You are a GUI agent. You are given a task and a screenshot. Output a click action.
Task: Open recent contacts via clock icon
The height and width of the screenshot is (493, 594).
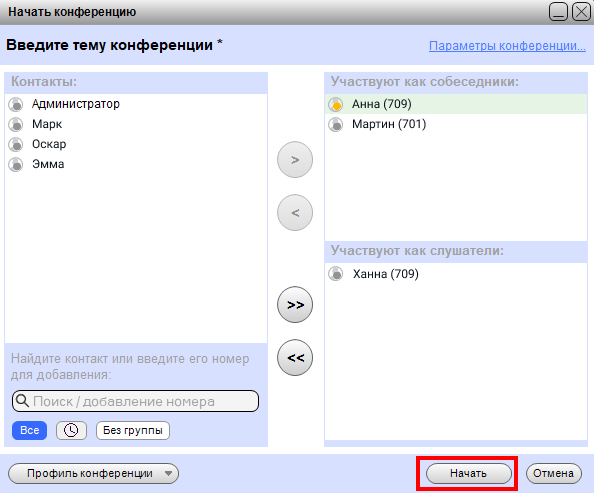point(71,430)
